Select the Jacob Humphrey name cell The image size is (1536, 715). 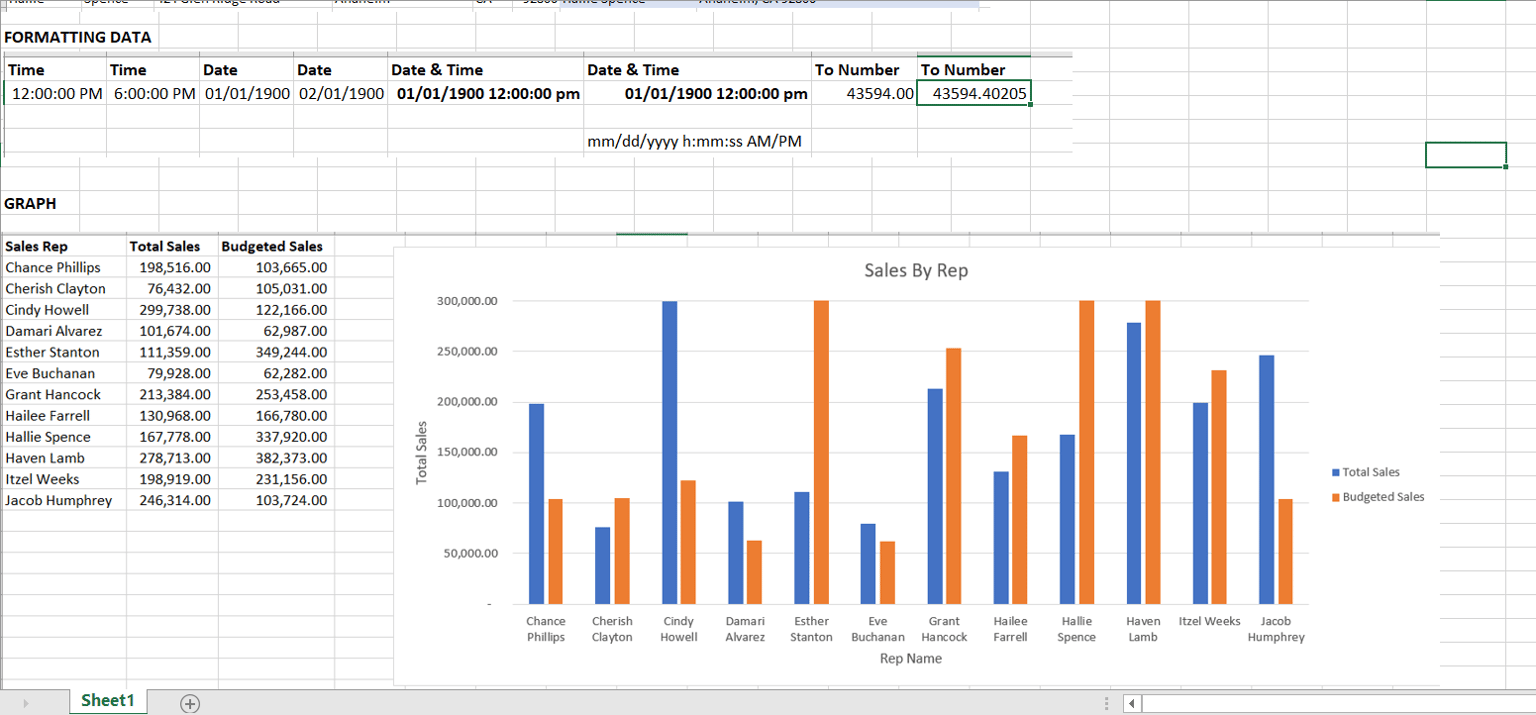(x=64, y=500)
